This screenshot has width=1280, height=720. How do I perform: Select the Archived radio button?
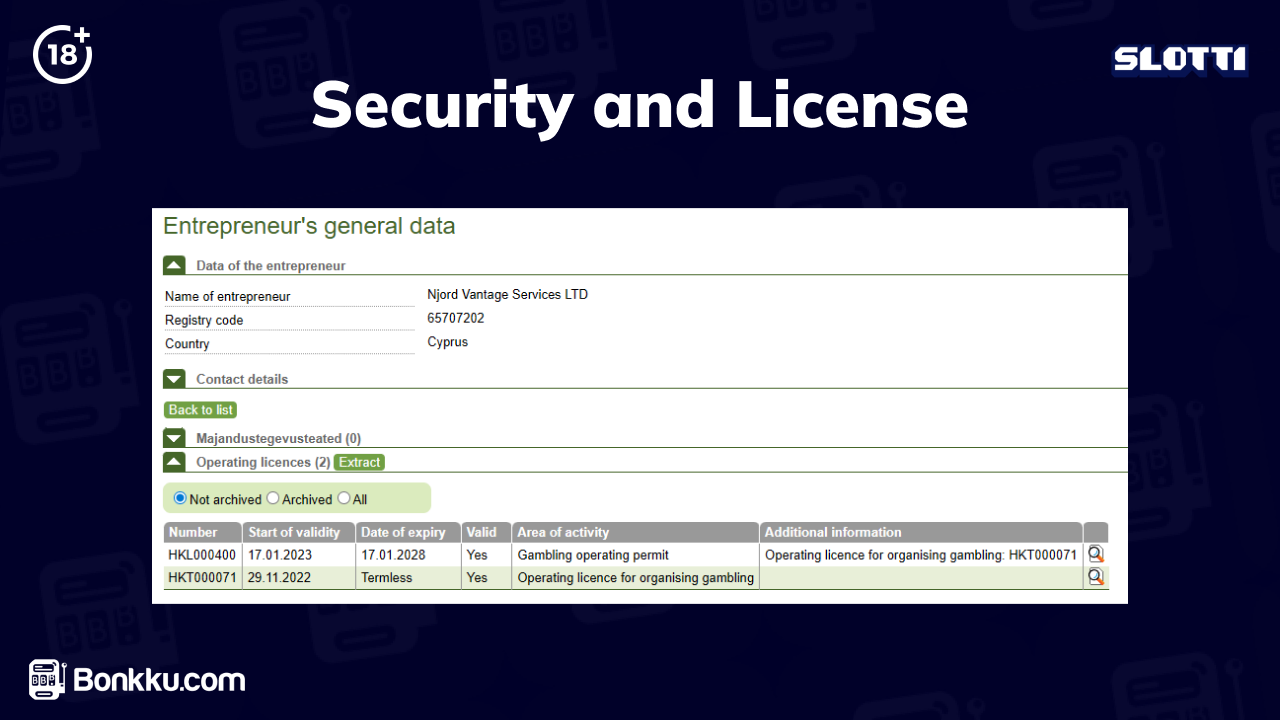coord(273,498)
